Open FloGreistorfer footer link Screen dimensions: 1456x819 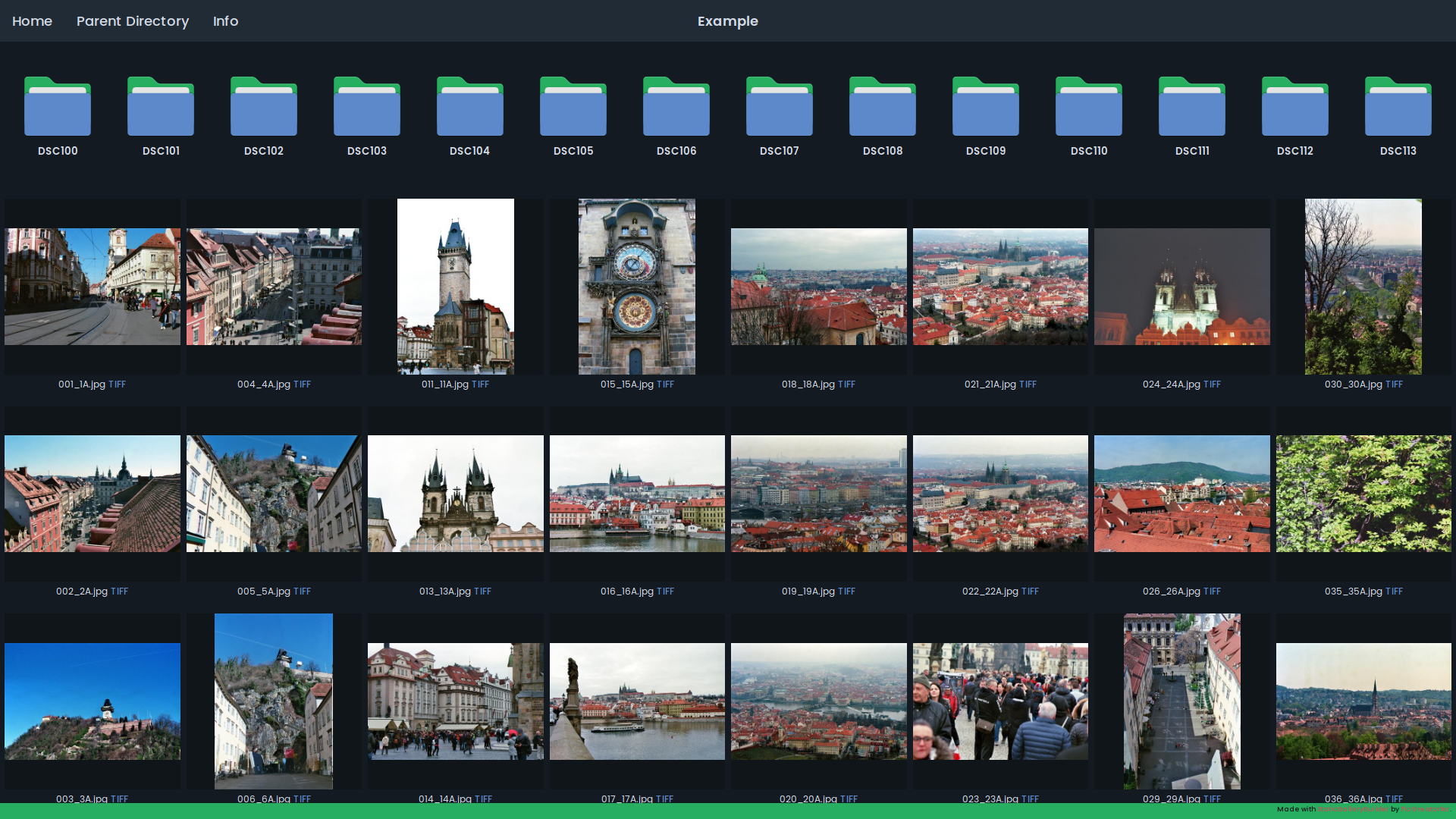pyautogui.click(x=1425, y=809)
